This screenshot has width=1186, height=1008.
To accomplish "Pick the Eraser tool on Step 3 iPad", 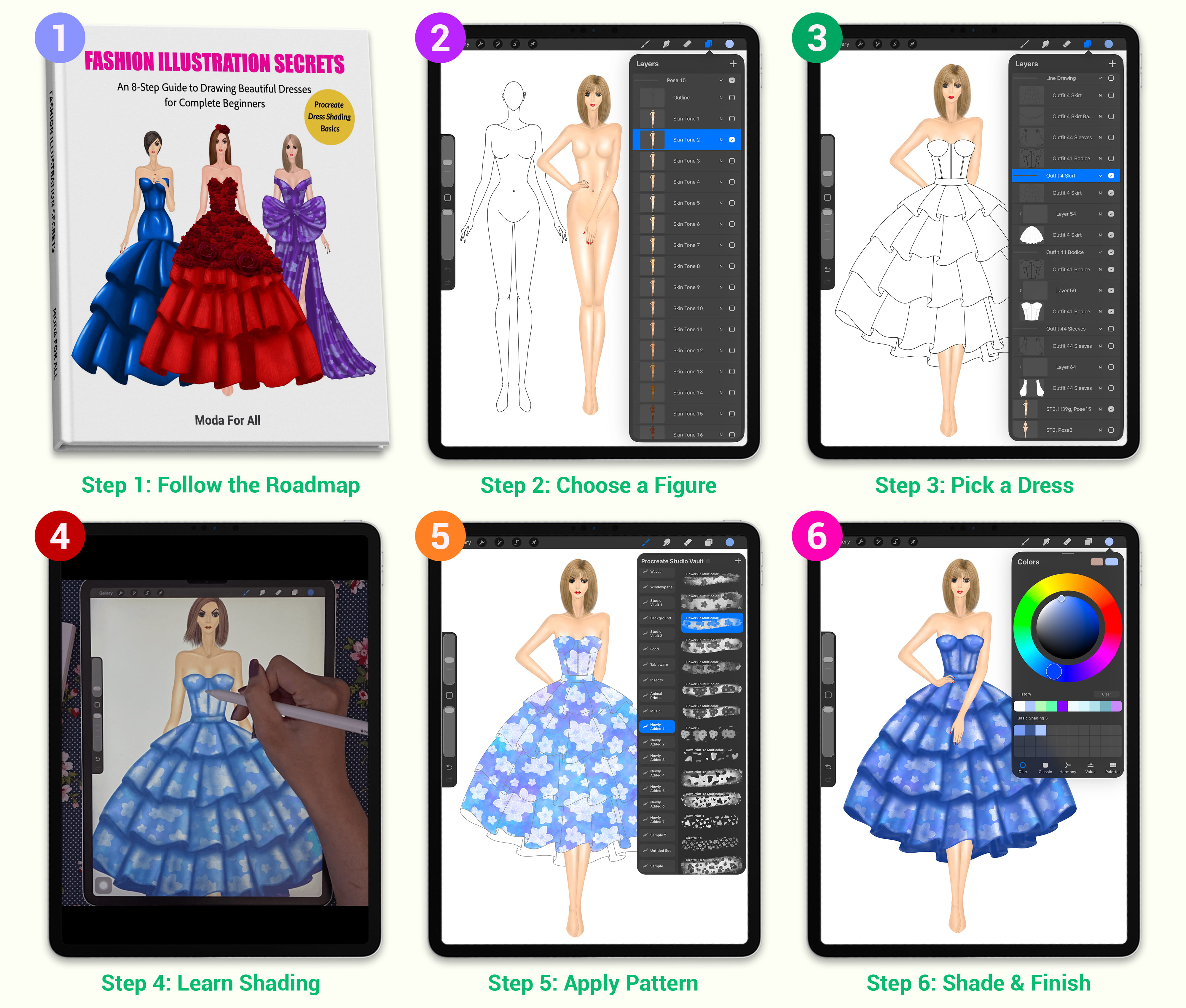I will click(1067, 44).
